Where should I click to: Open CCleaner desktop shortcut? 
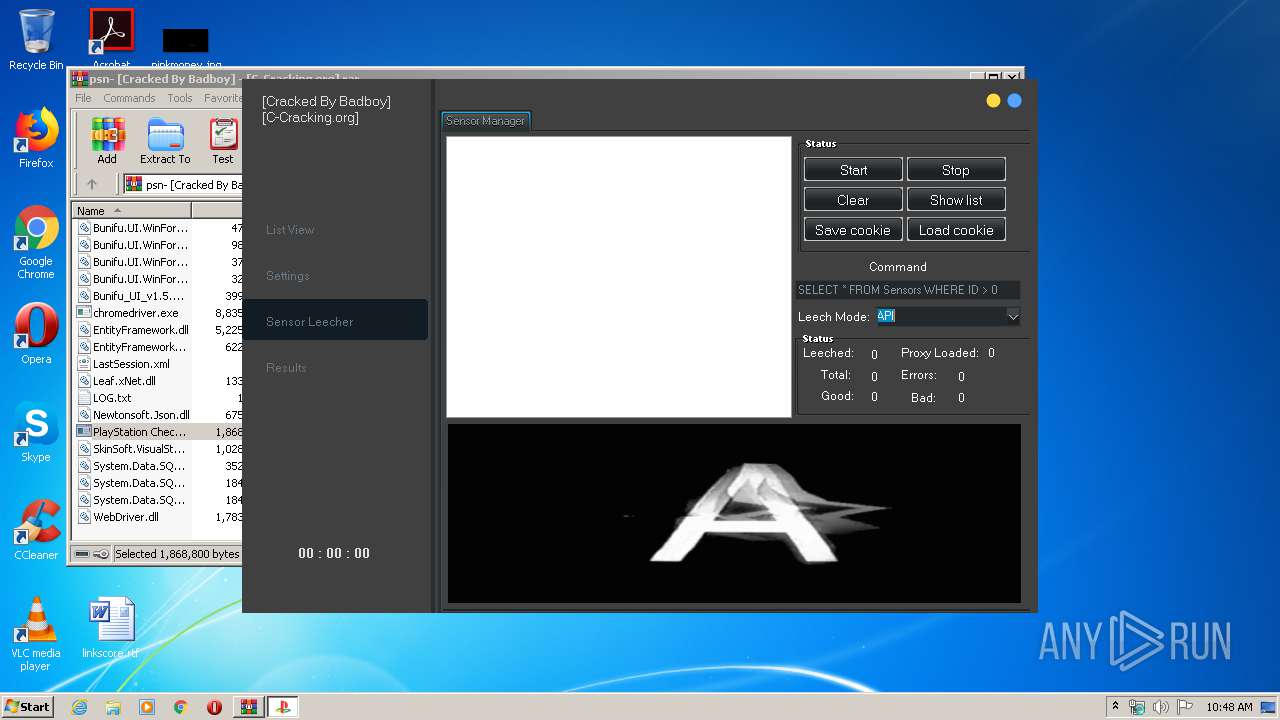tap(36, 530)
